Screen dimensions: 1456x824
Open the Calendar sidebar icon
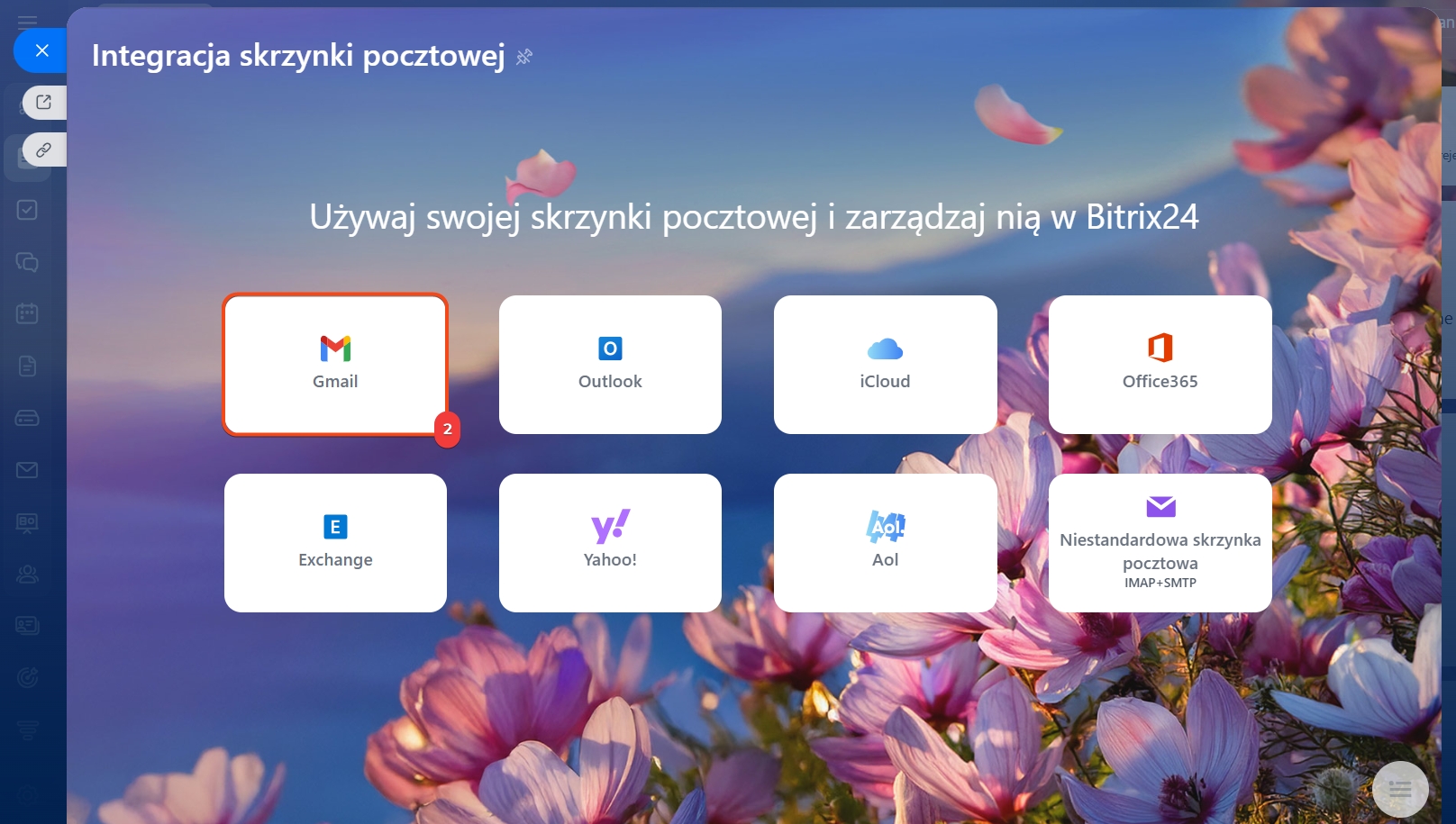point(27,313)
